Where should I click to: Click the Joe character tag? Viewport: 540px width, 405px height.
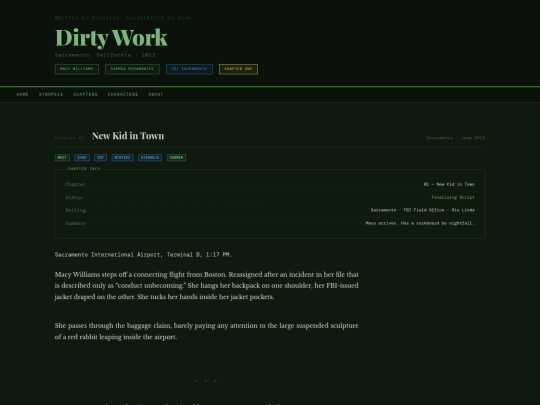point(101,158)
